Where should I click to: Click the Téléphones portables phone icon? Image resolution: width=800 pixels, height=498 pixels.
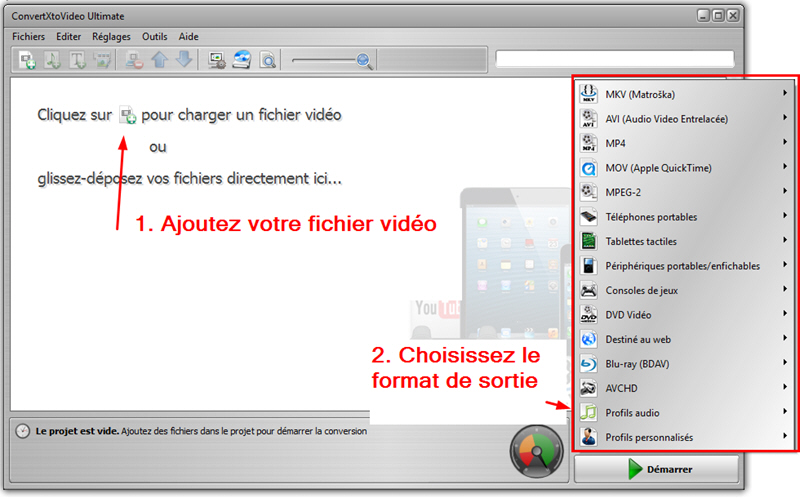tap(588, 216)
